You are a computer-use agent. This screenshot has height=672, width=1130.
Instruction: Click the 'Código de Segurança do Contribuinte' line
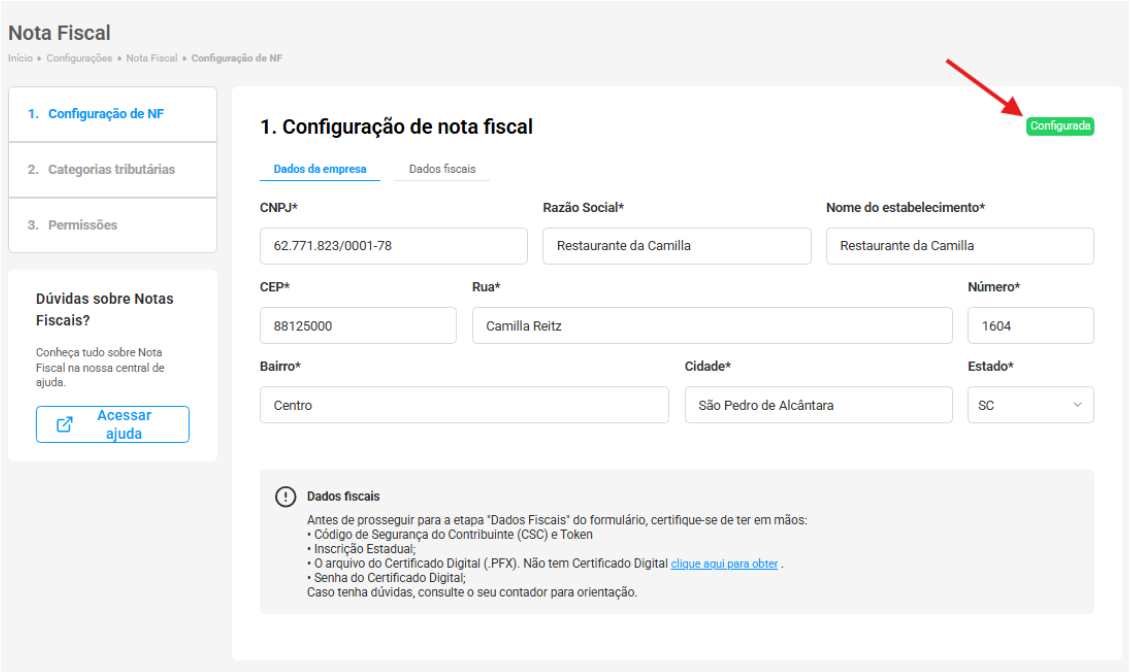(453, 535)
